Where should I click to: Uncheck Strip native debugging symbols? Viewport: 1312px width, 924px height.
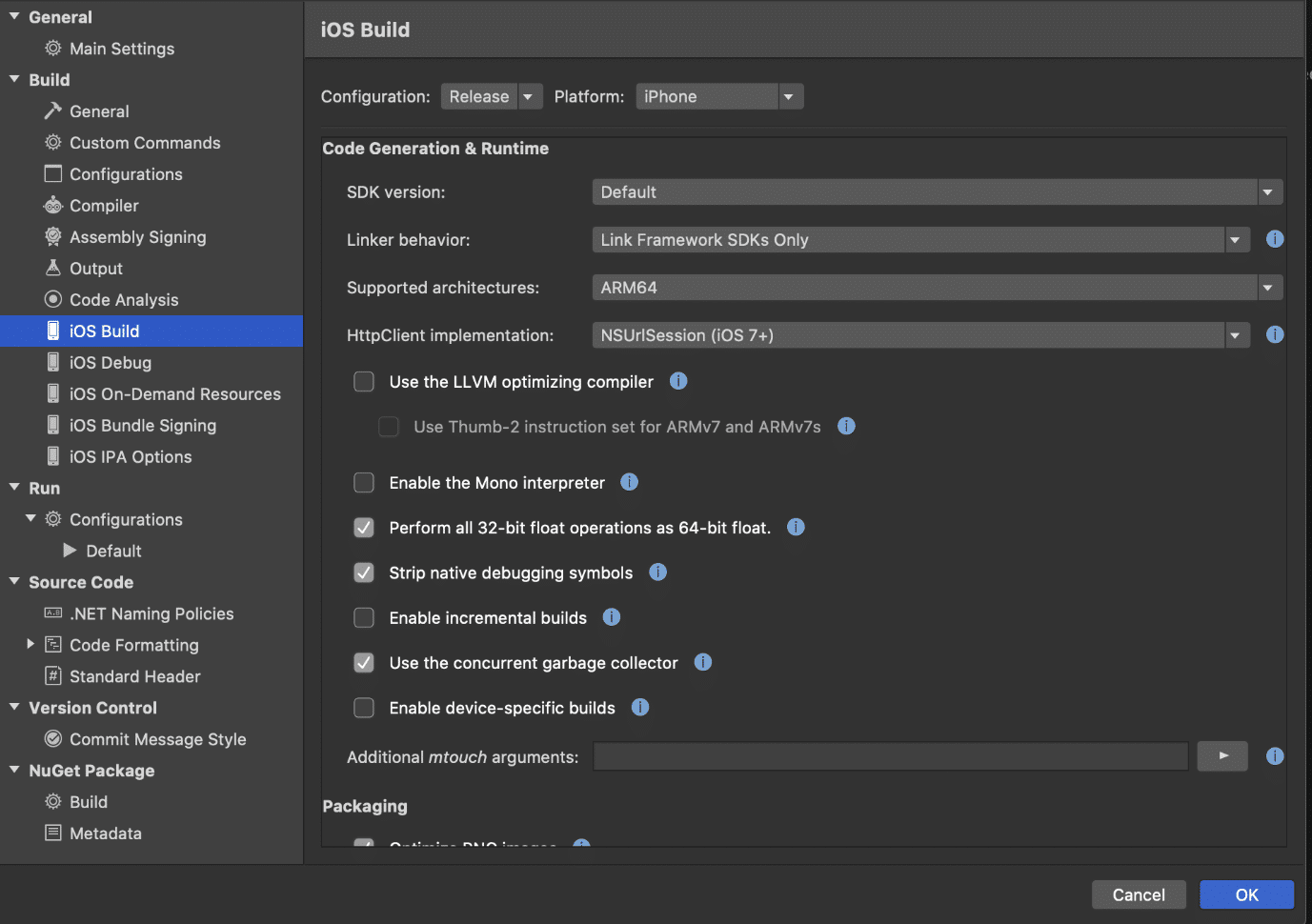coord(364,572)
